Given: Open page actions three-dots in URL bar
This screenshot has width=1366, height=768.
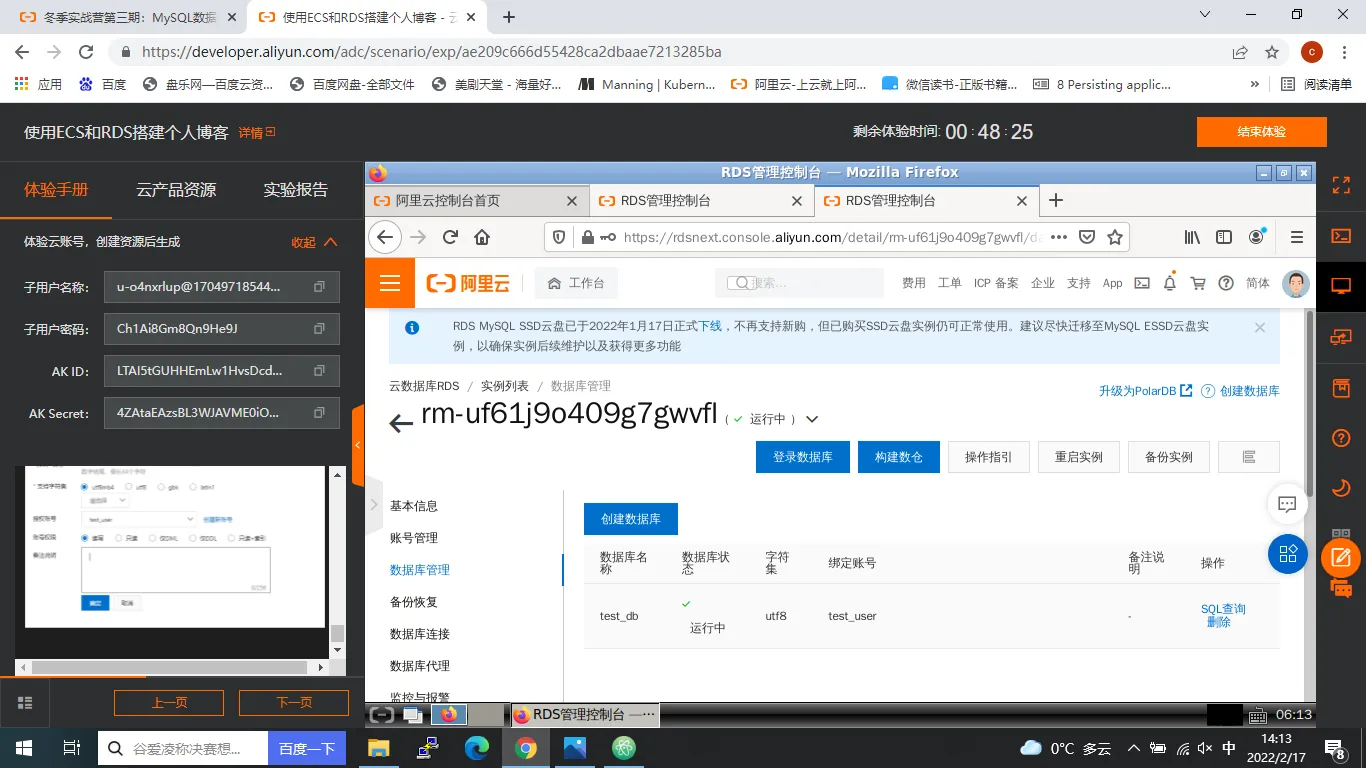Looking at the screenshot, I should click(1059, 237).
